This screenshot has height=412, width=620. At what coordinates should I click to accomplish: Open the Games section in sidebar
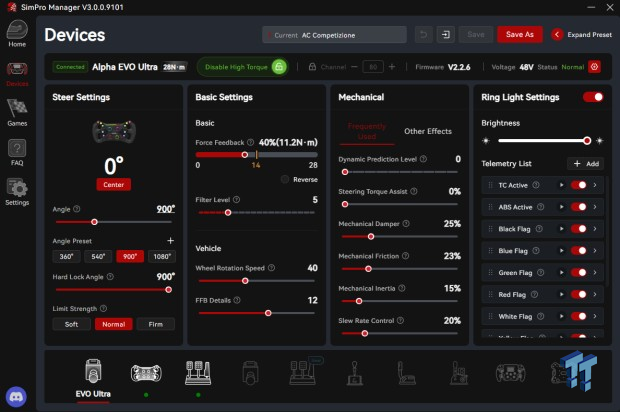[17, 113]
